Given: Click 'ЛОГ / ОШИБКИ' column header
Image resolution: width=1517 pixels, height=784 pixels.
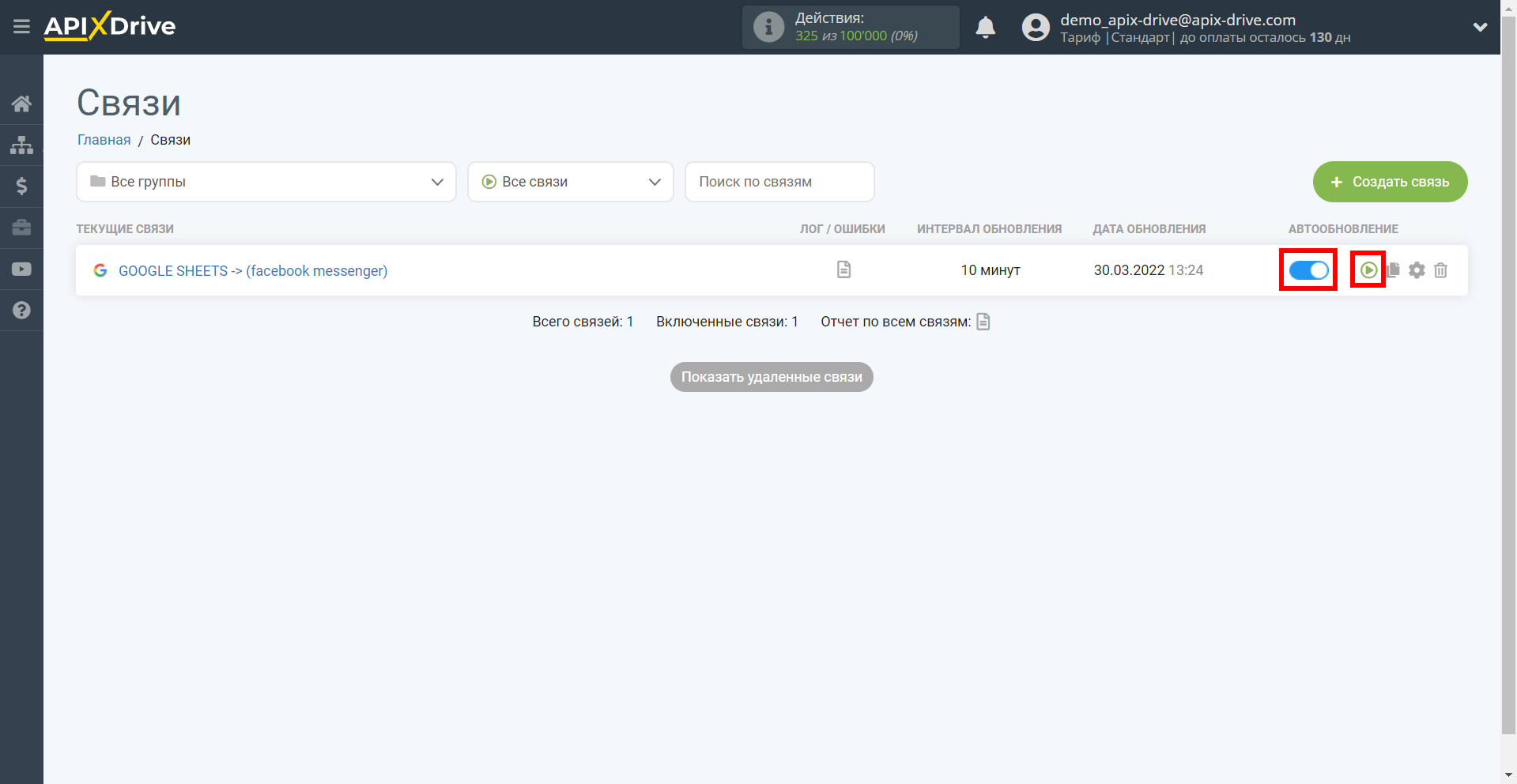Looking at the screenshot, I should pyautogui.click(x=842, y=229).
